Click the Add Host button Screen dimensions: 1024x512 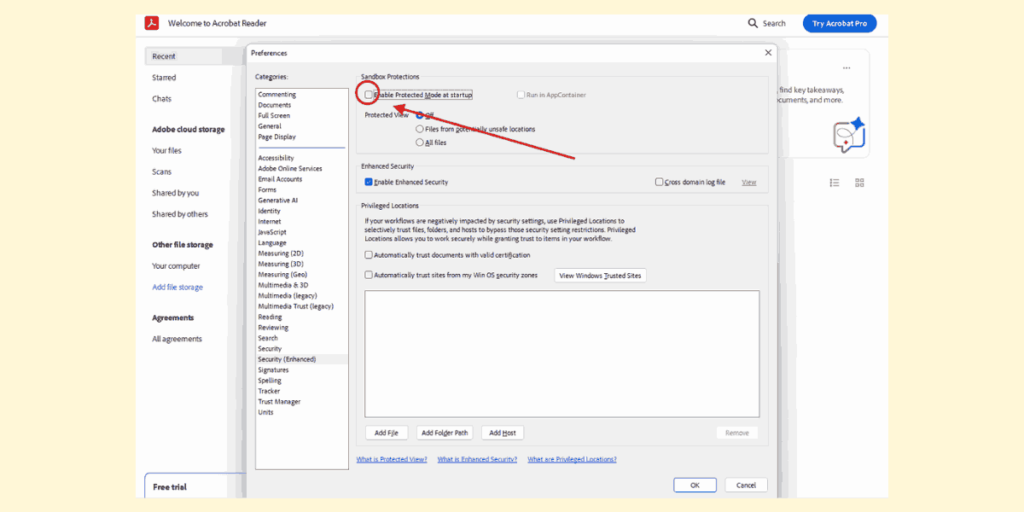tap(502, 432)
